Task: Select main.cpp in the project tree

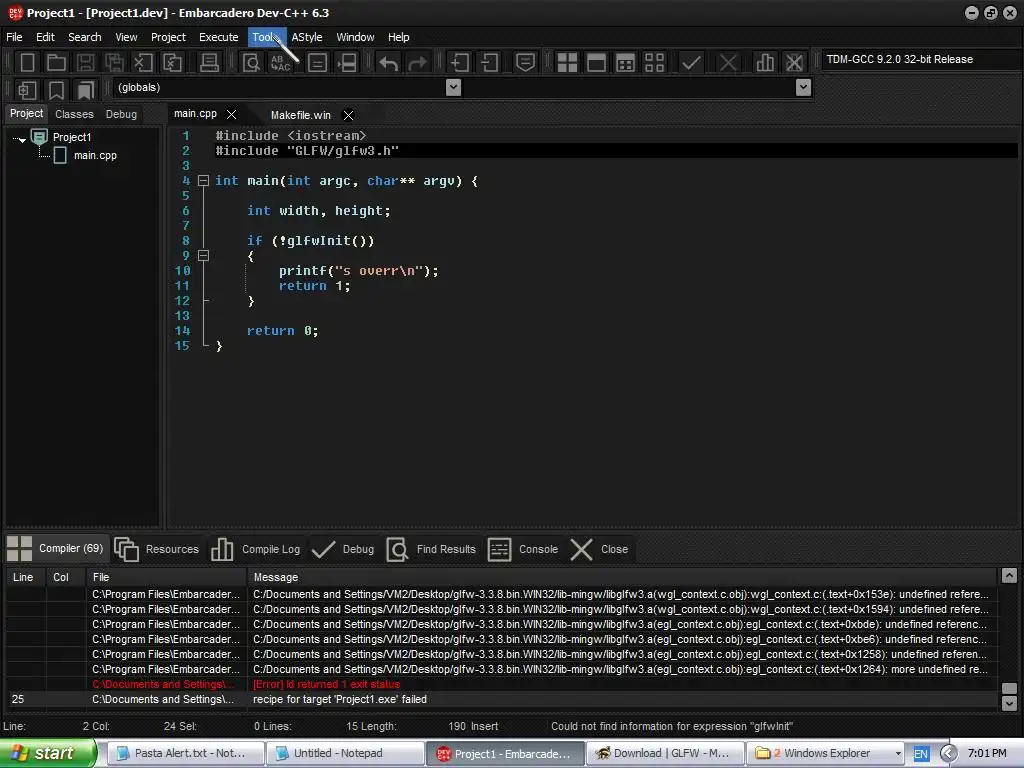Action: [95, 155]
